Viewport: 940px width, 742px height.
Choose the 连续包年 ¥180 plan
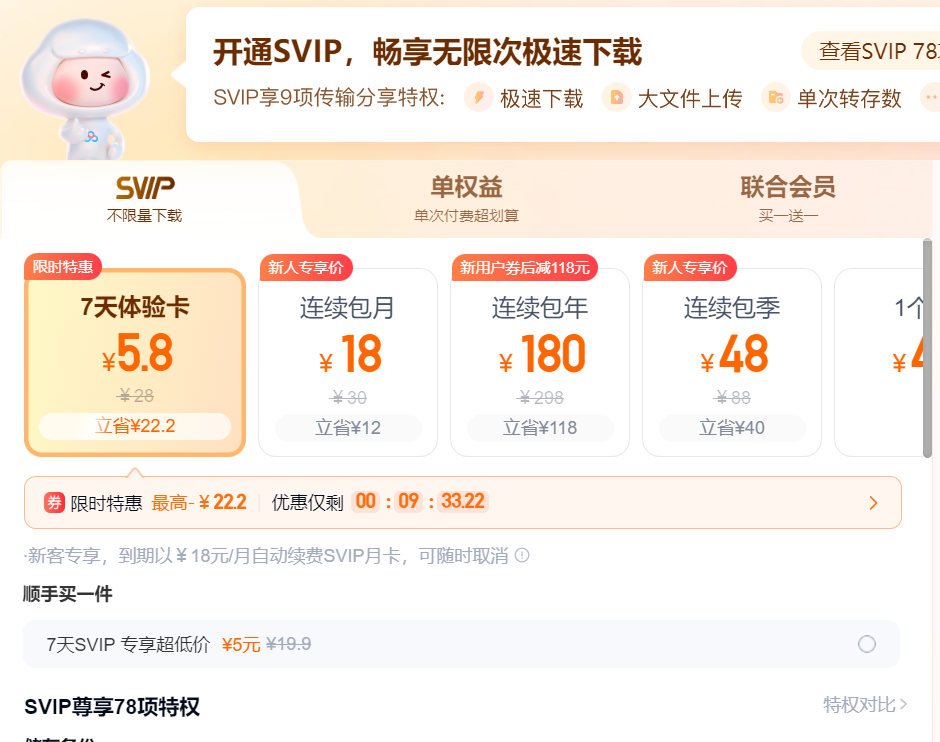click(540, 362)
